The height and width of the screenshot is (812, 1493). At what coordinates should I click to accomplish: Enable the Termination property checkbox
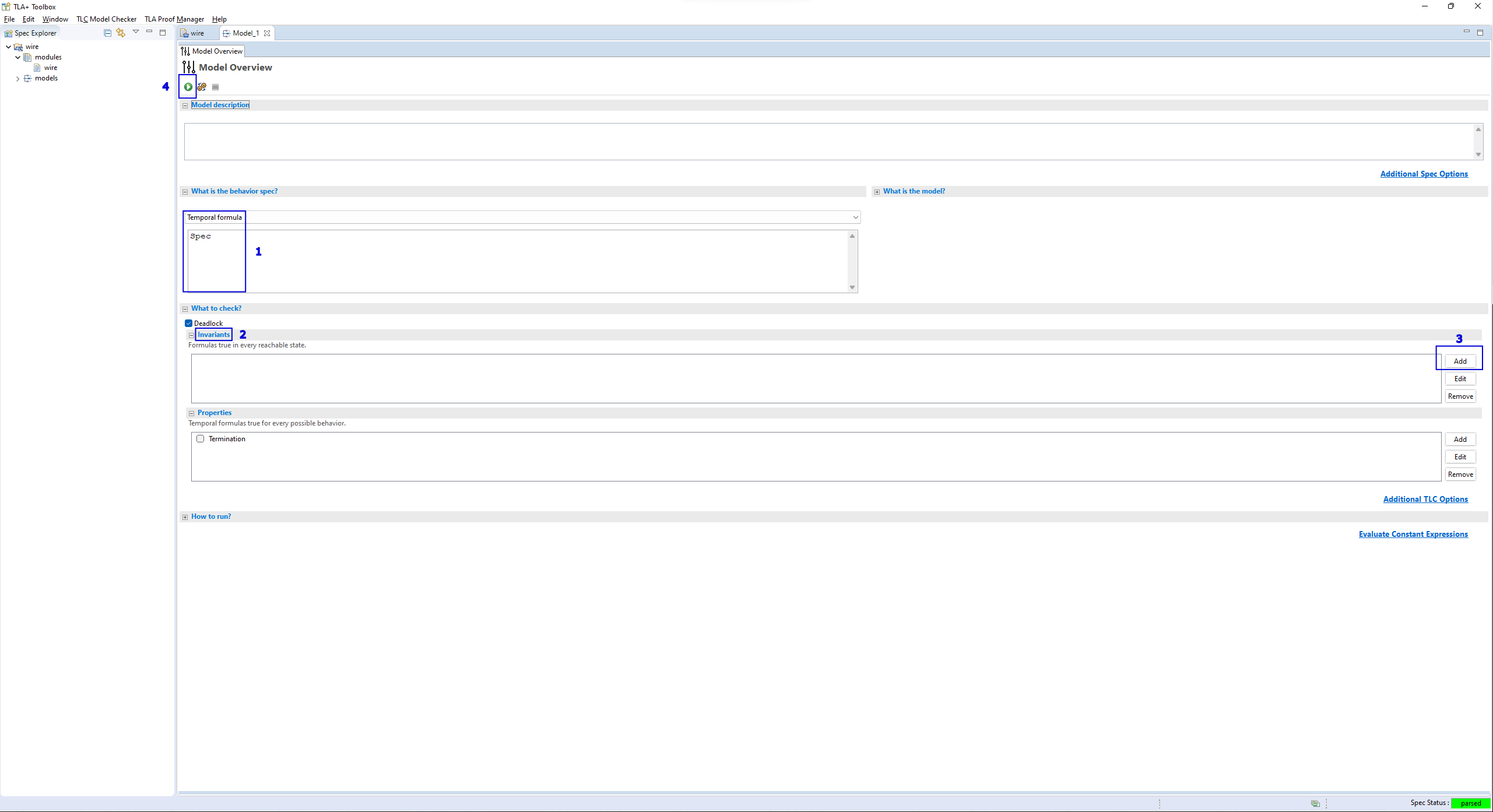click(x=200, y=438)
